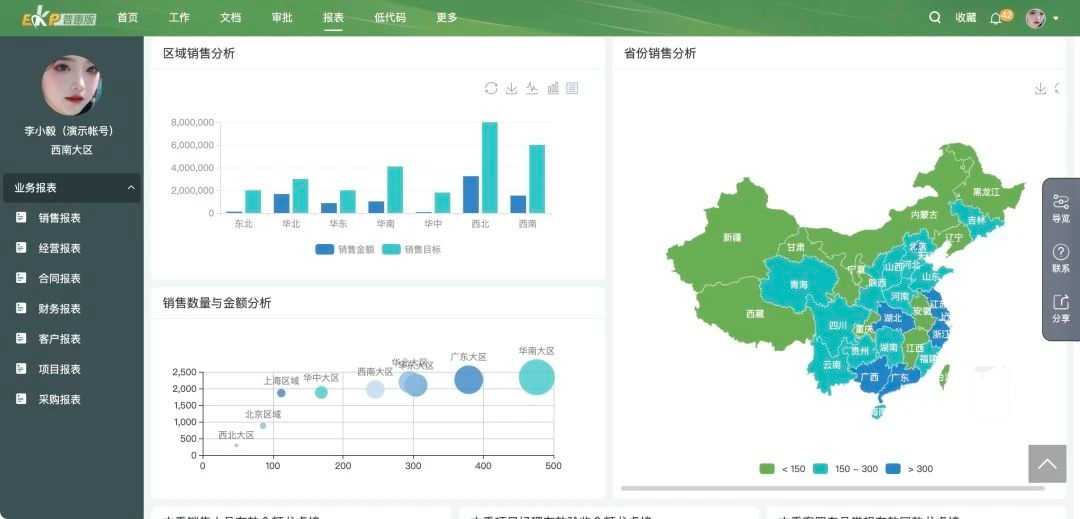
Task: Open the data view icon on 区域销售分析
Action: pyautogui.click(x=572, y=88)
